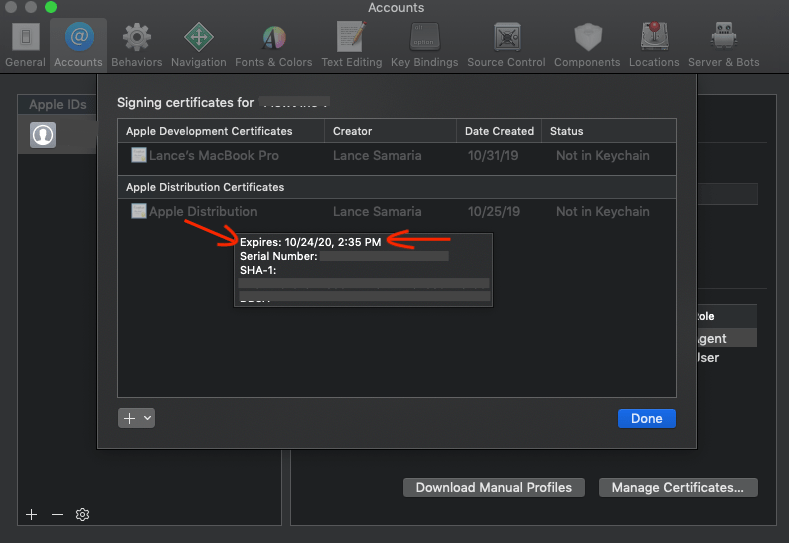Click the Apple Distribution Certificates section header
The width and height of the screenshot is (789, 543).
(397, 187)
